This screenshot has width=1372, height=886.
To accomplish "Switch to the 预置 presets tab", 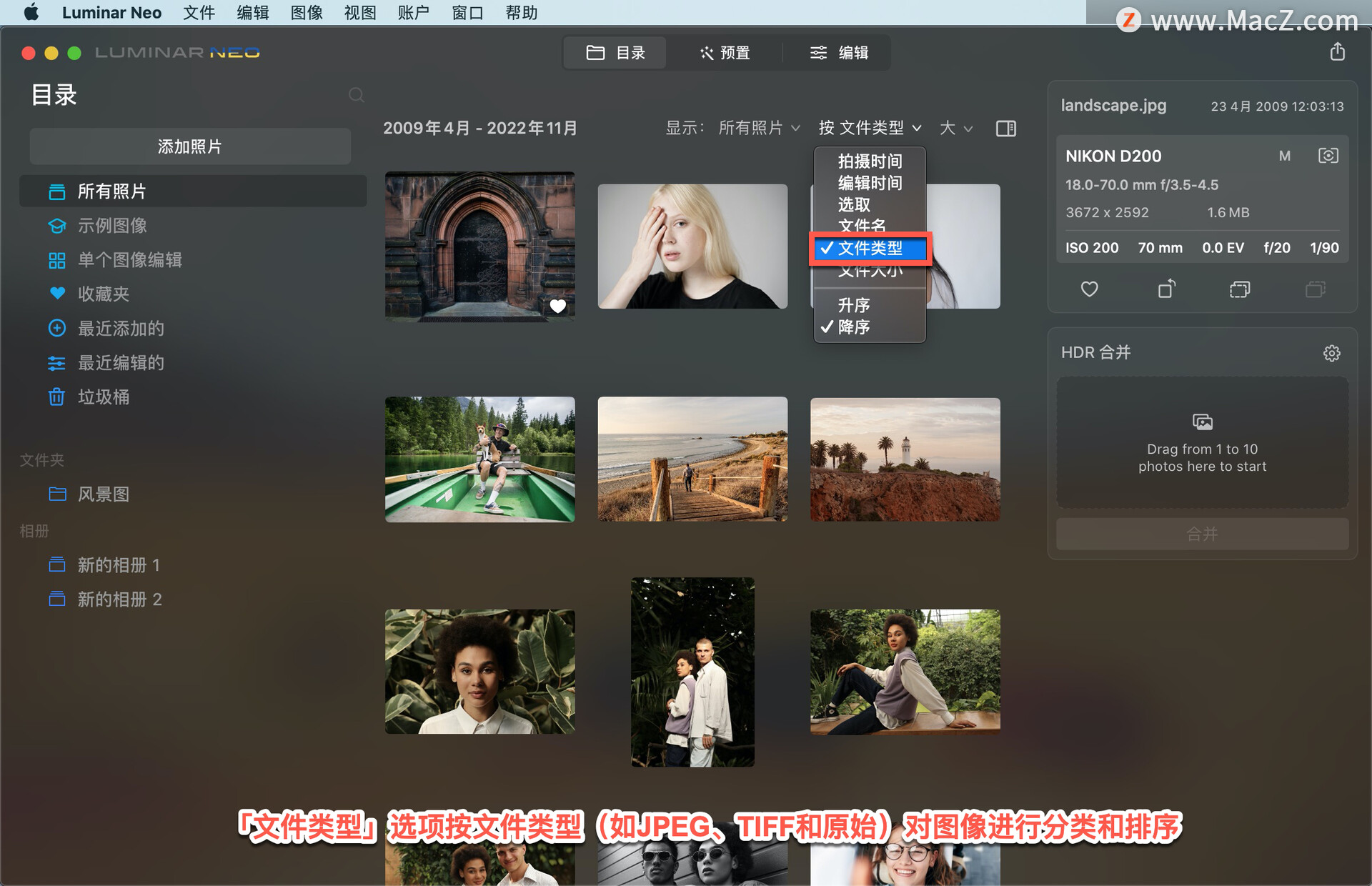I will click(x=725, y=53).
